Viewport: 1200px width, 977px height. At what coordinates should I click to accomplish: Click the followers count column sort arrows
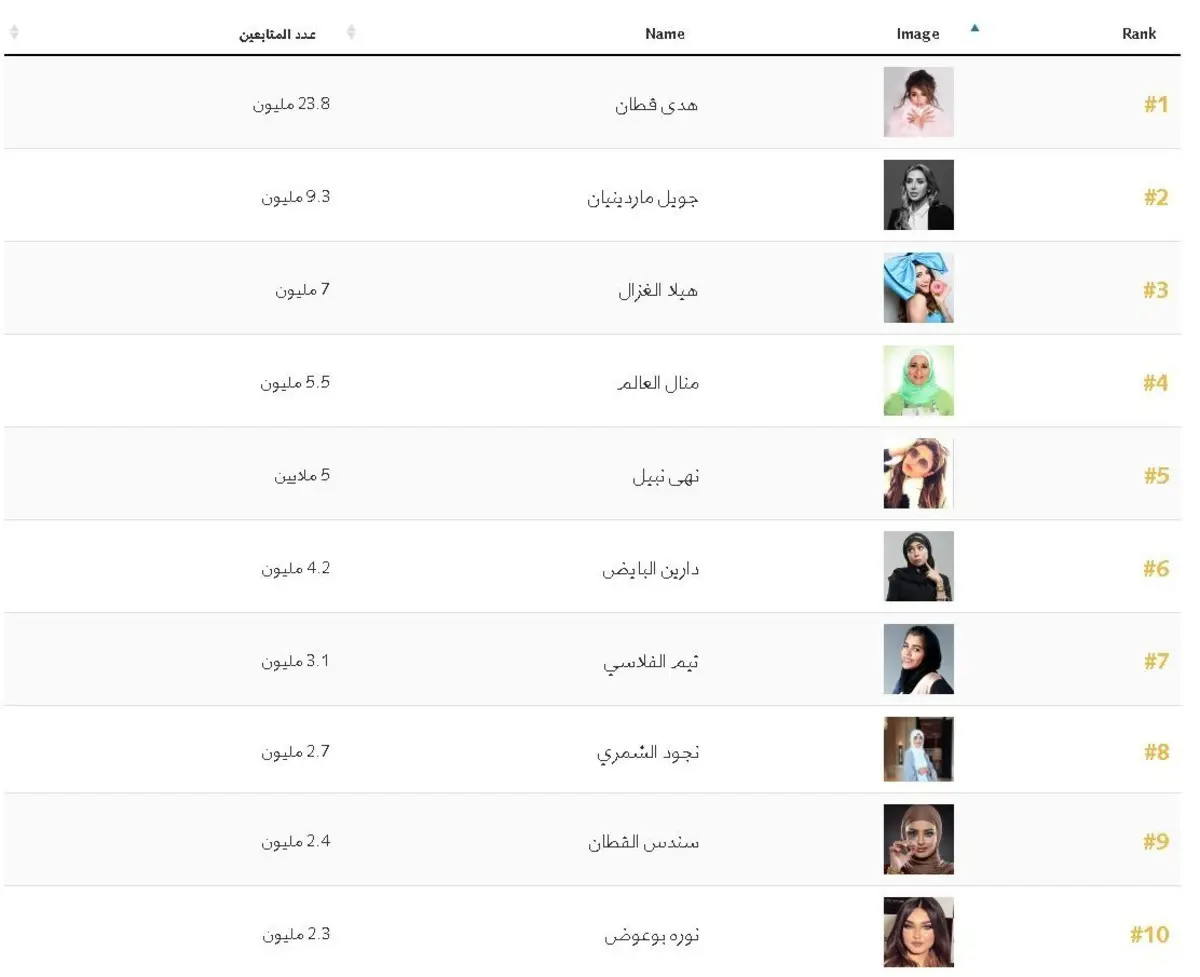(351, 32)
